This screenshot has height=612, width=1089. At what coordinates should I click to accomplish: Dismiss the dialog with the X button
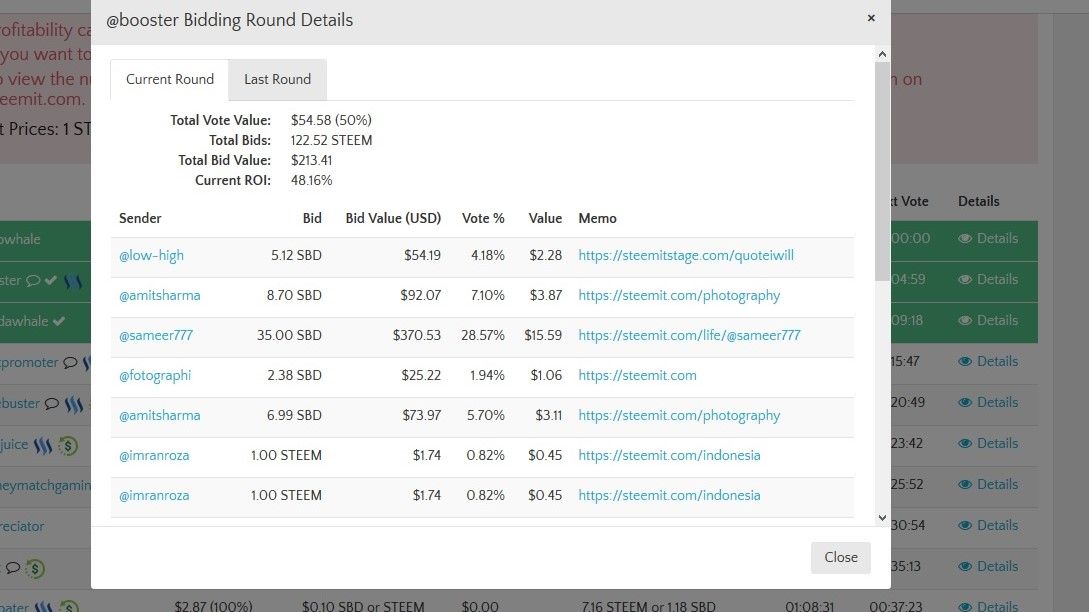pos(871,18)
